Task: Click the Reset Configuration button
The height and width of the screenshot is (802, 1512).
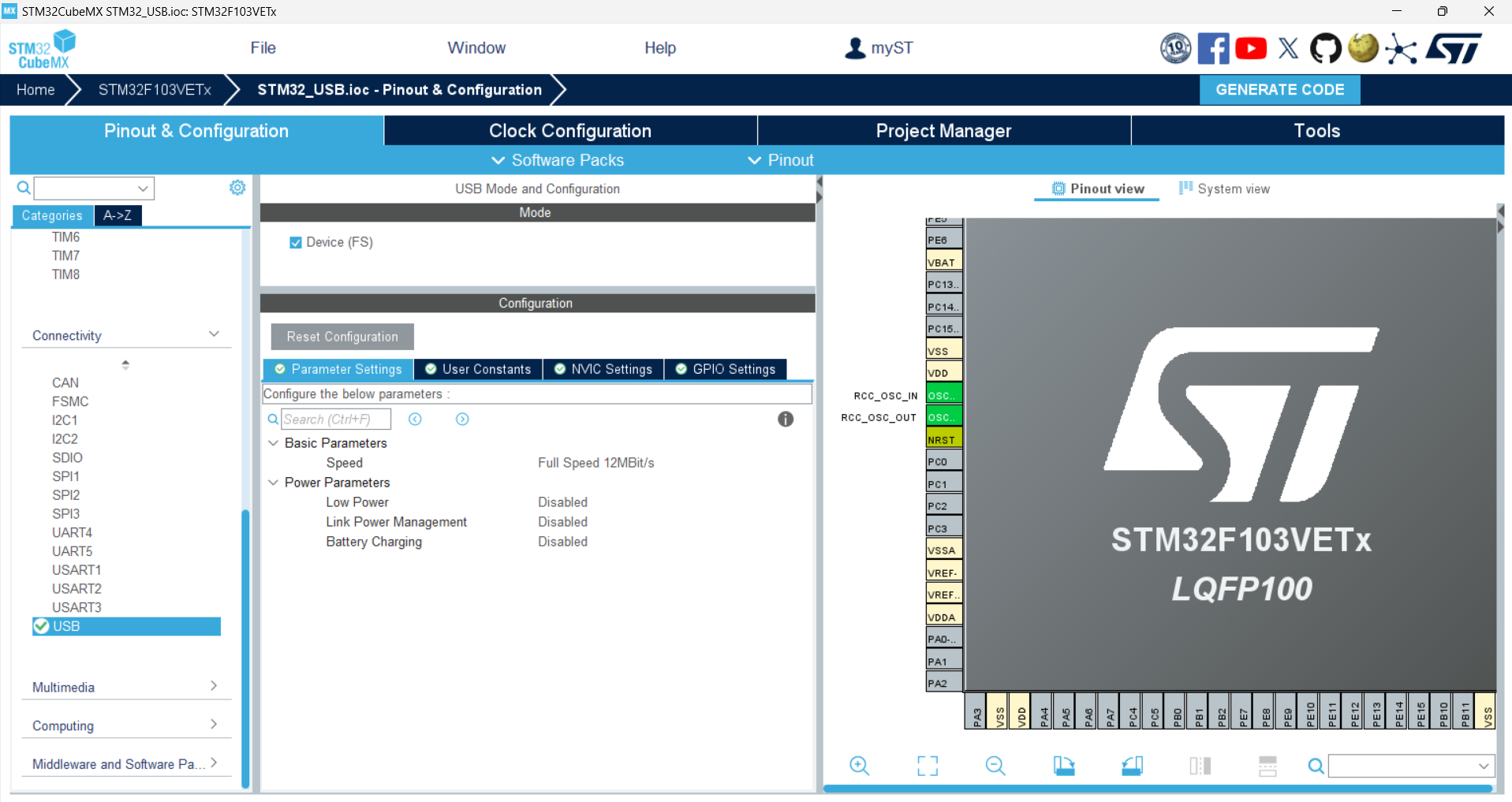Action: pos(342,337)
